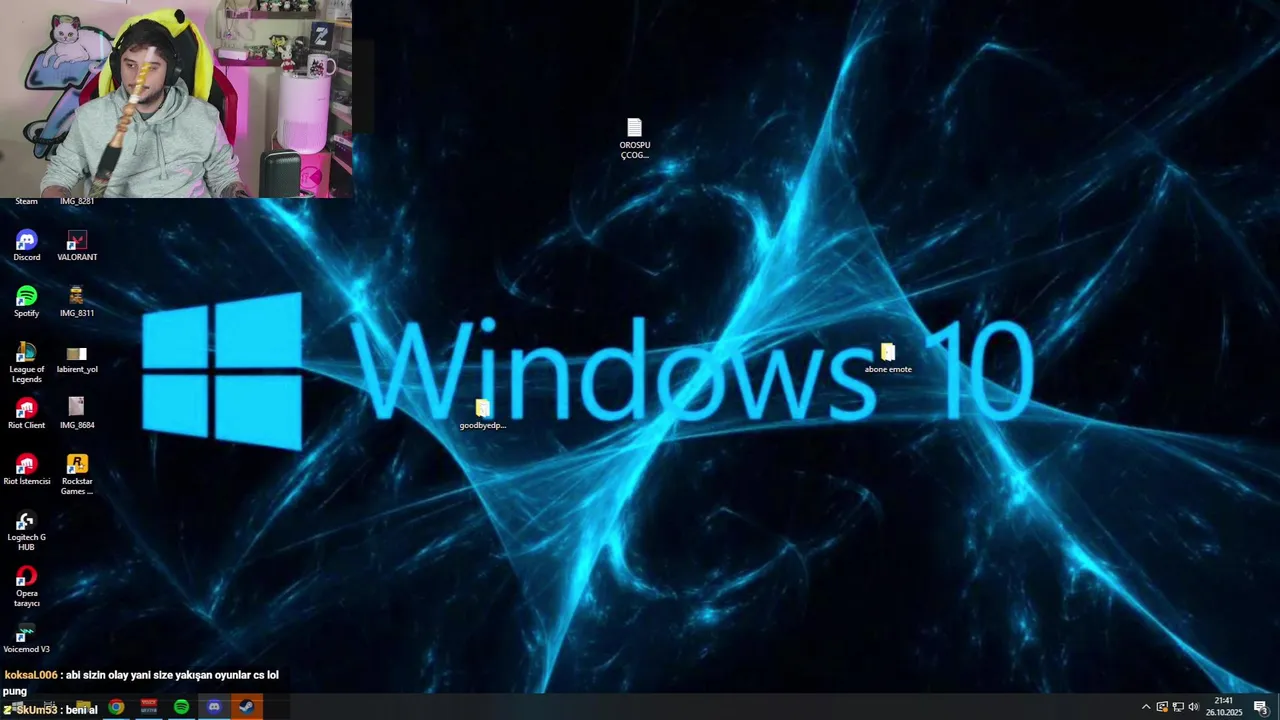This screenshot has width=1280, height=720.
Task: Select the abone emote folder
Action: 888,358
